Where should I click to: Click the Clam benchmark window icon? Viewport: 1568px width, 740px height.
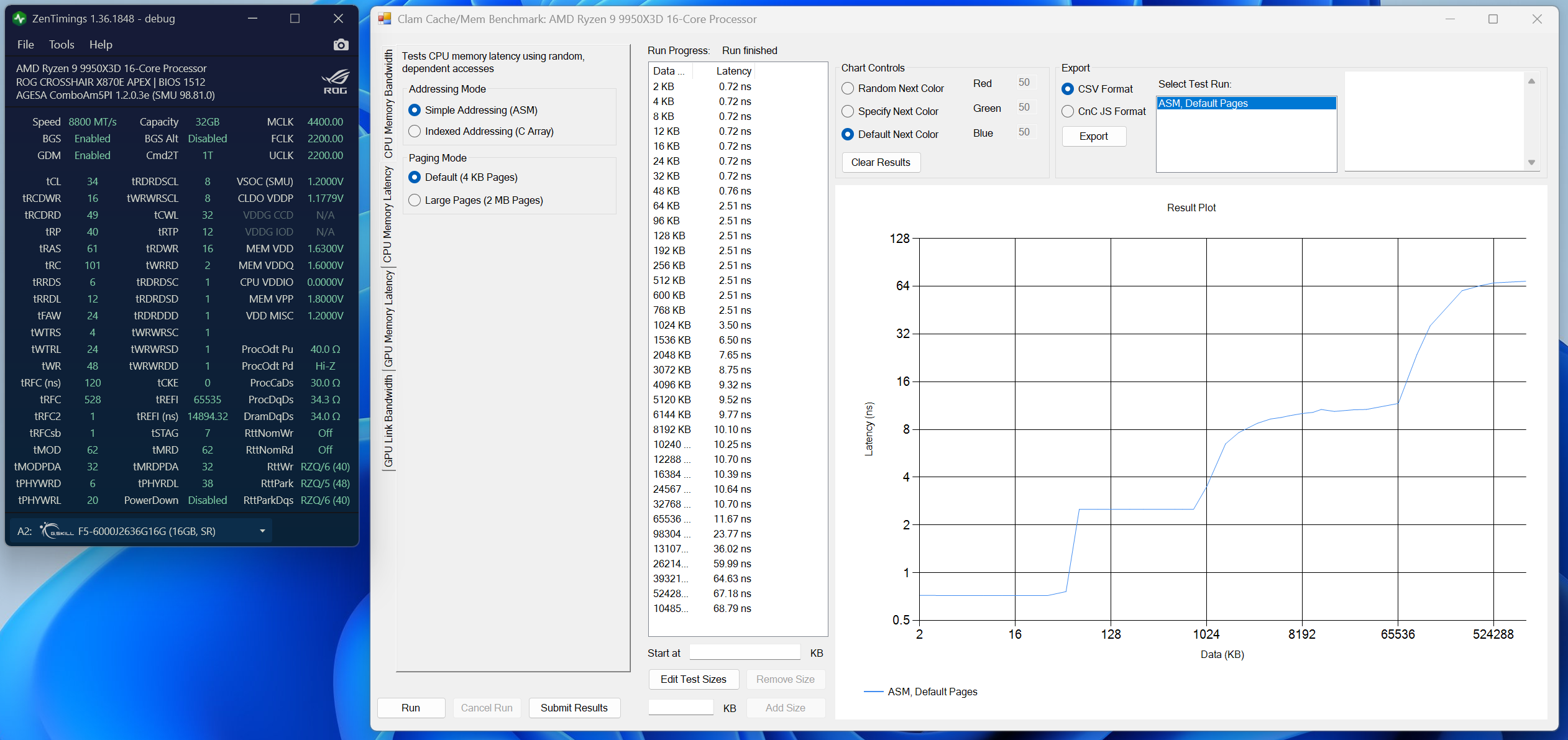(385, 19)
